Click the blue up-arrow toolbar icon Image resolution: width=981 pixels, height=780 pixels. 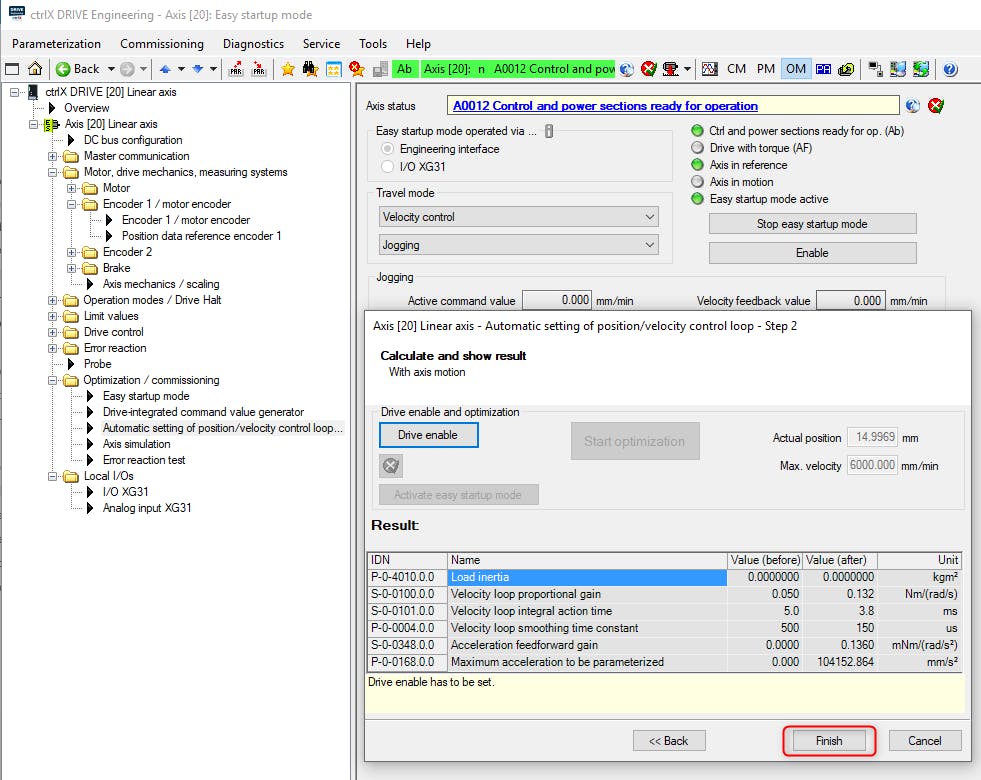tap(165, 69)
